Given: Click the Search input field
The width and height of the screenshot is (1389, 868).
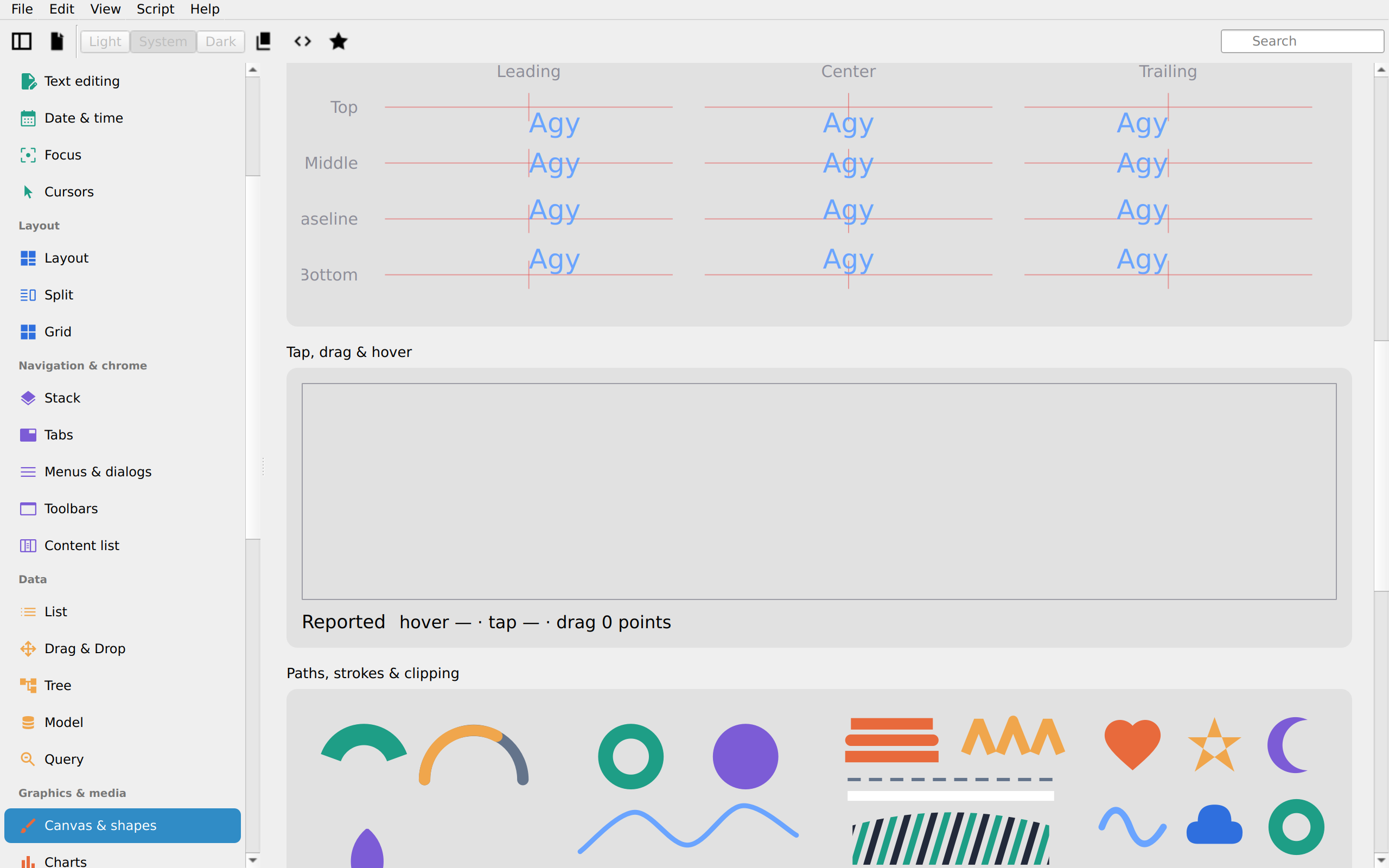Looking at the screenshot, I should pyautogui.click(x=1302, y=41).
